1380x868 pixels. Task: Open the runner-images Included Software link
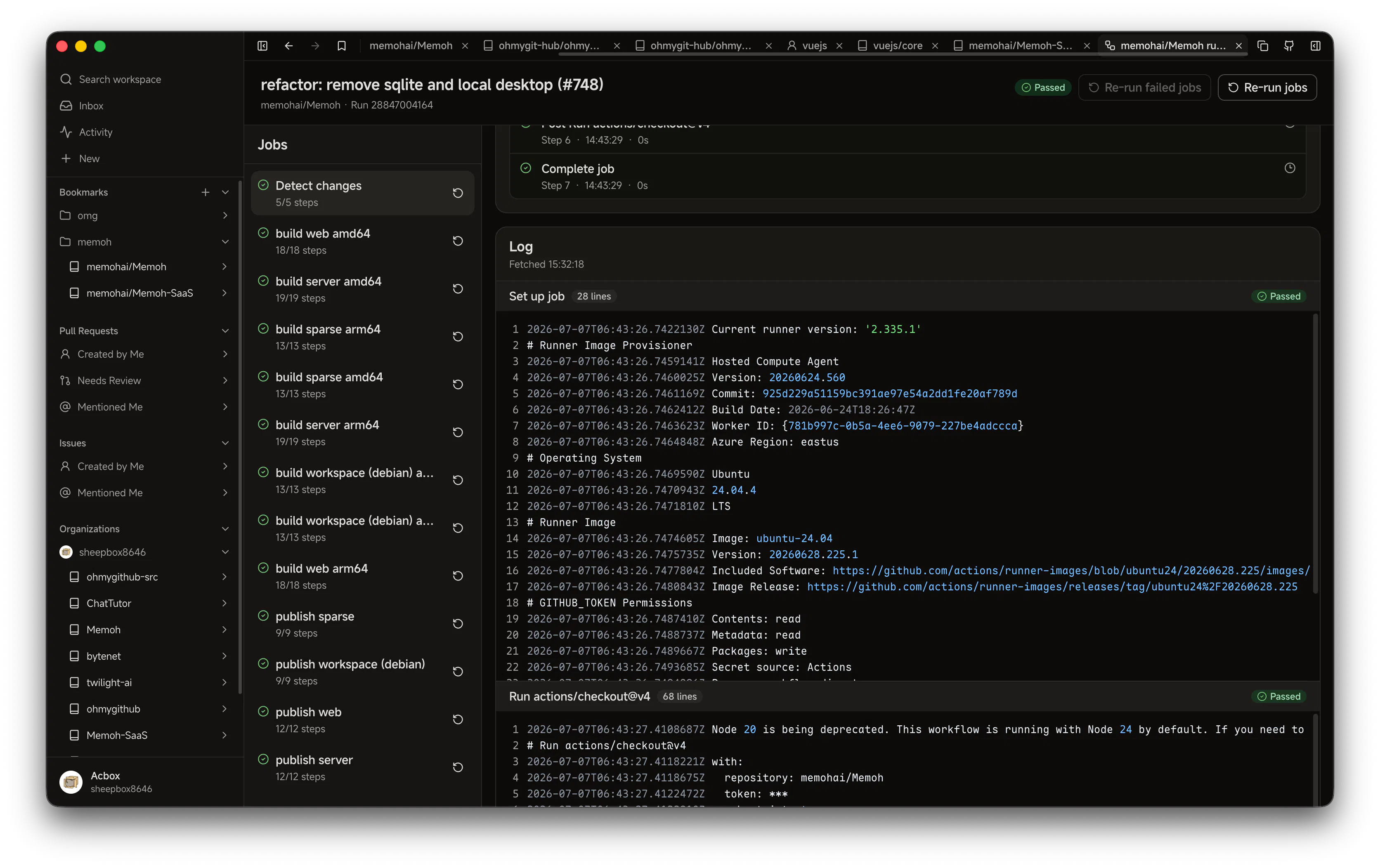point(1070,571)
